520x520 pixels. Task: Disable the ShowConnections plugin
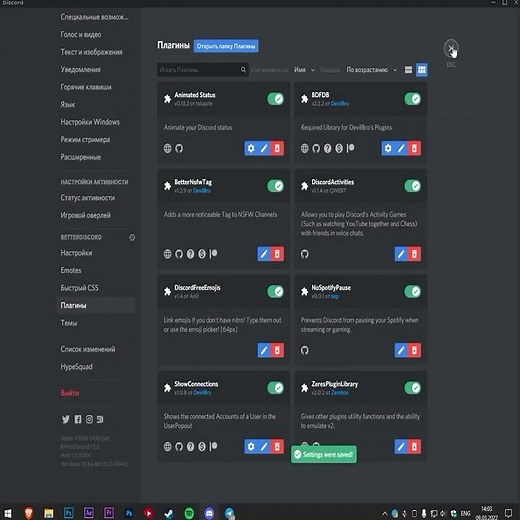[276, 388]
